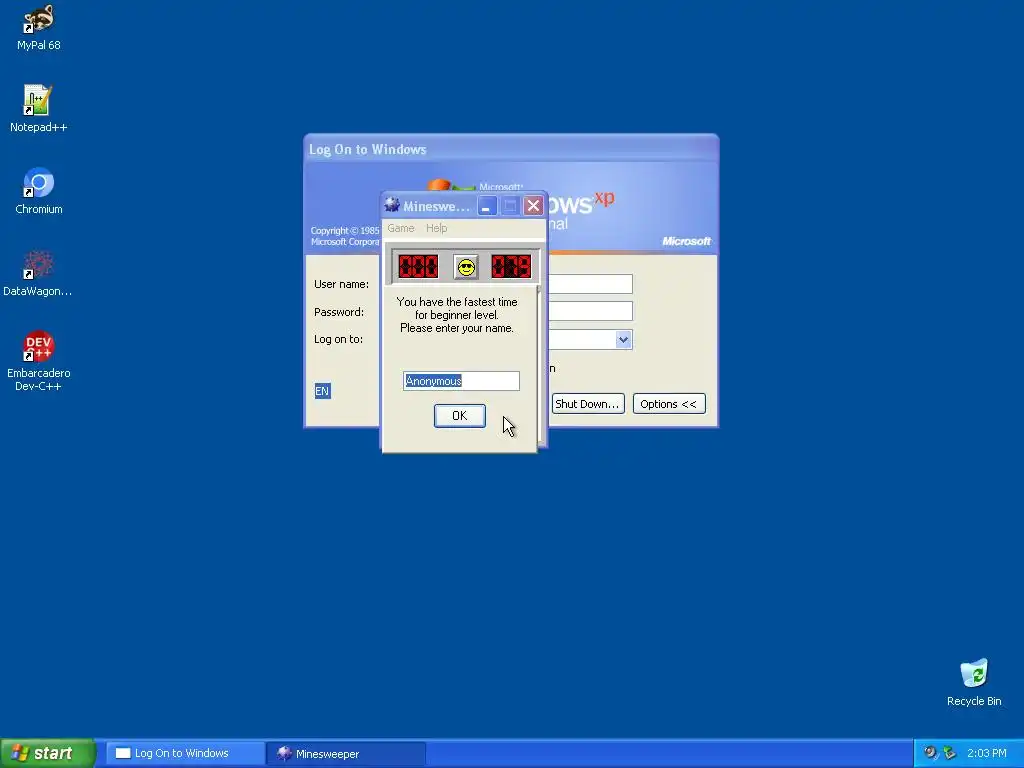
Task: Close the Minesweeper window
Action: click(x=534, y=206)
